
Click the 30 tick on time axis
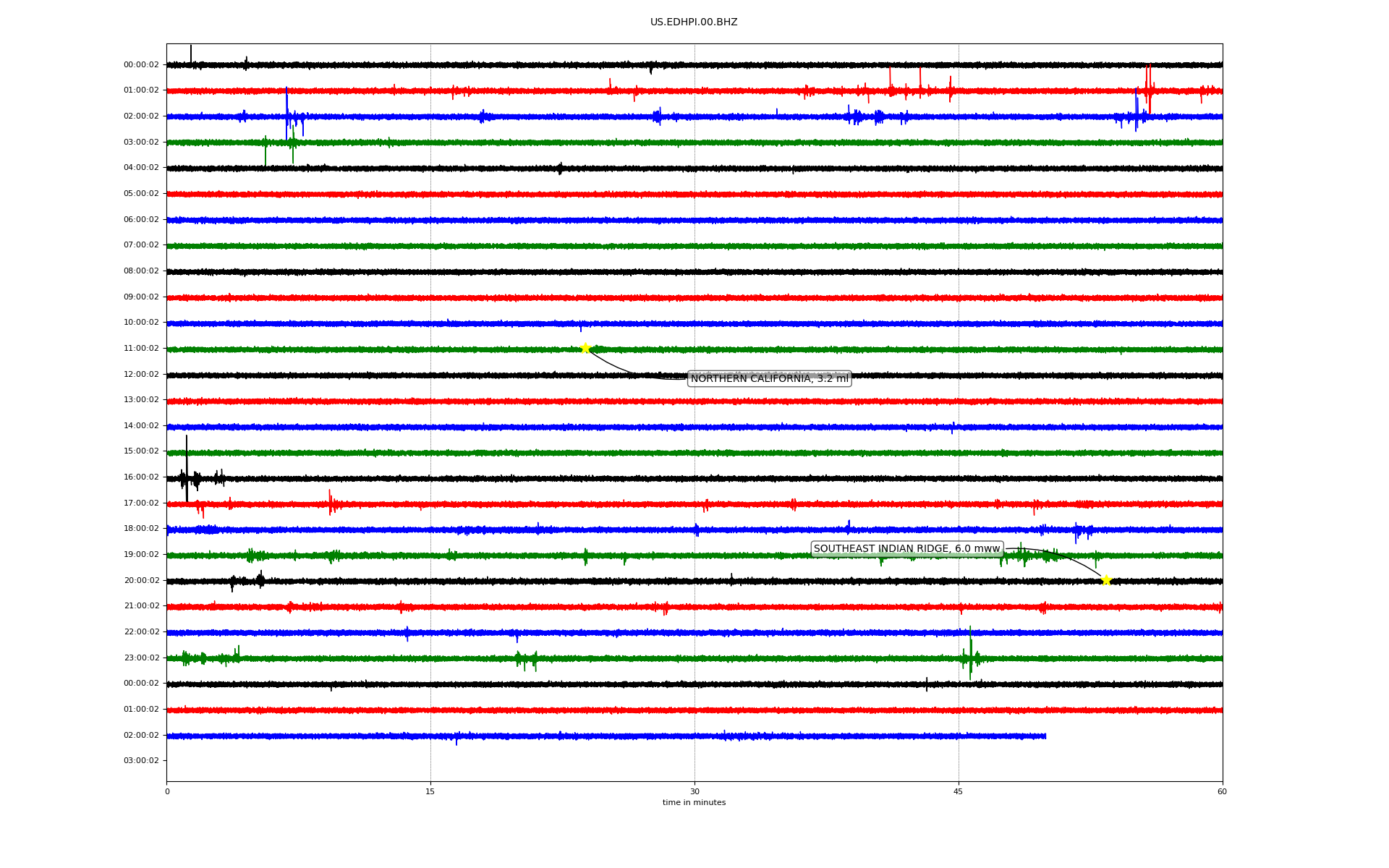coord(694,791)
